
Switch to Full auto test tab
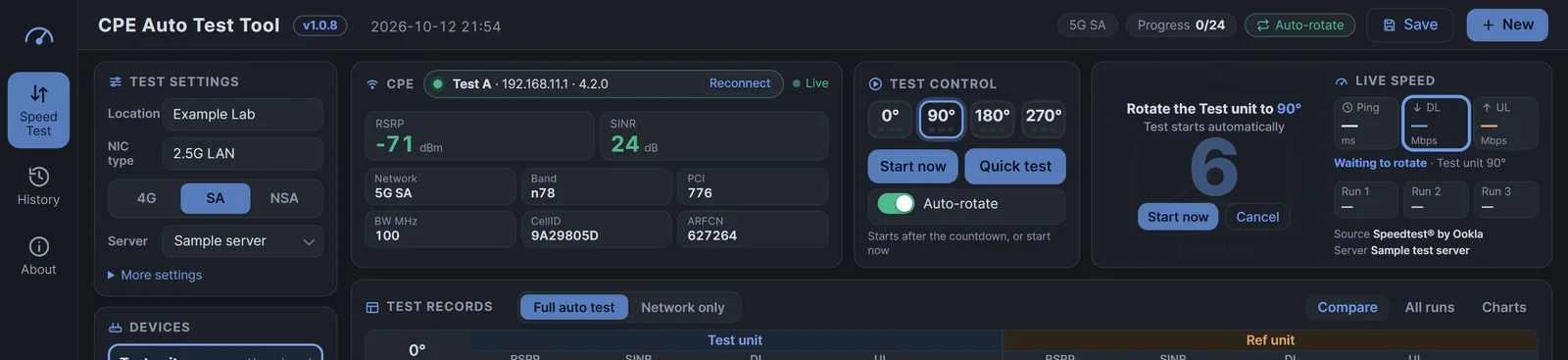tap(574, 308)
